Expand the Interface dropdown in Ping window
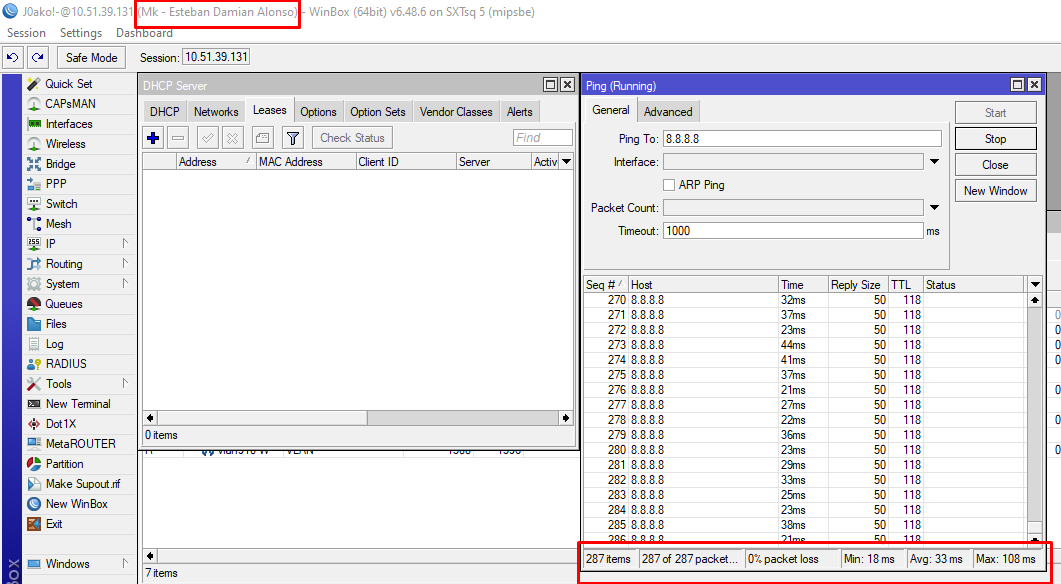 click(934, 162)
